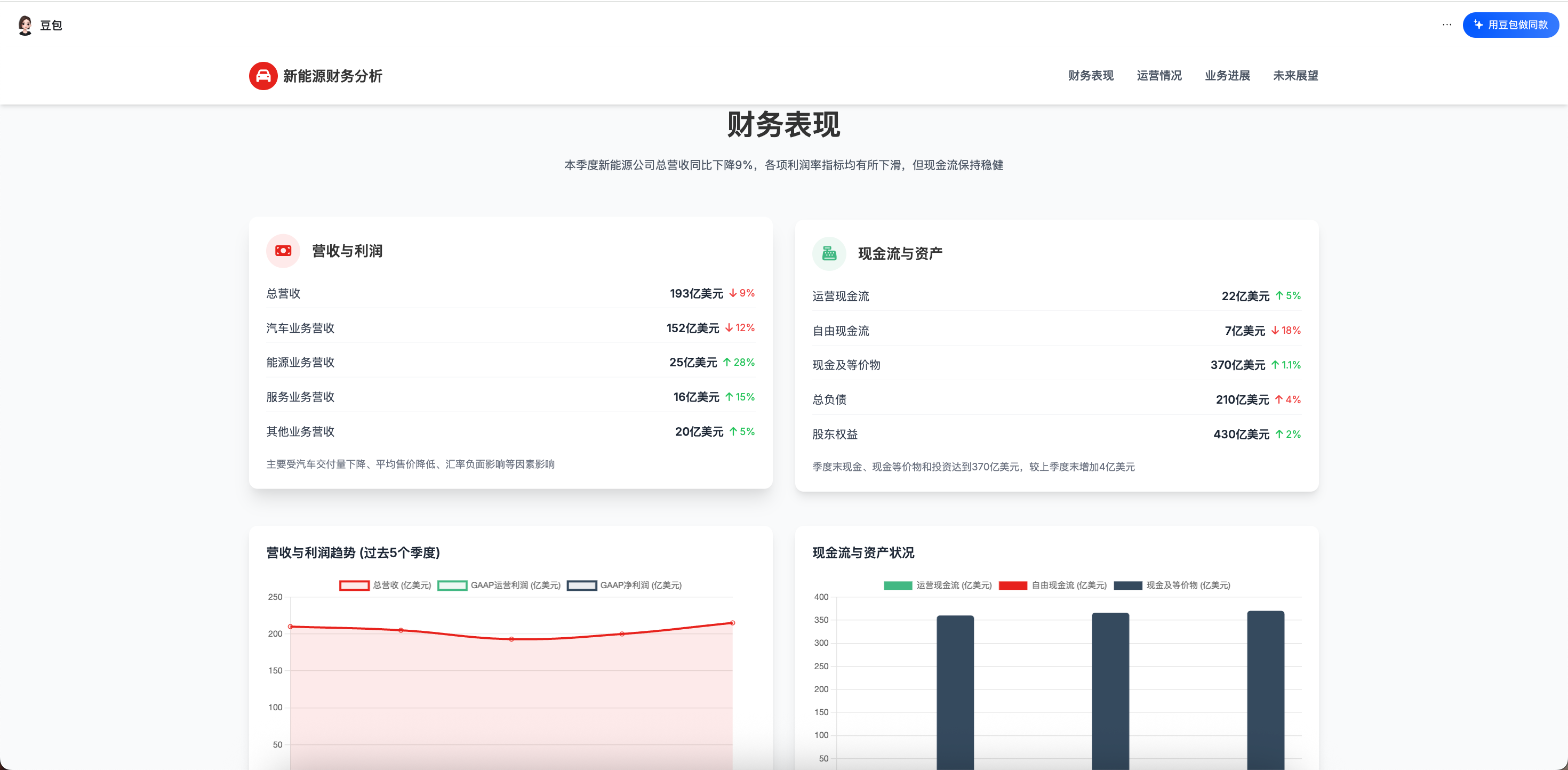
Task: Open the 运营情况 navigation item
Action: tap(1158, 76)
